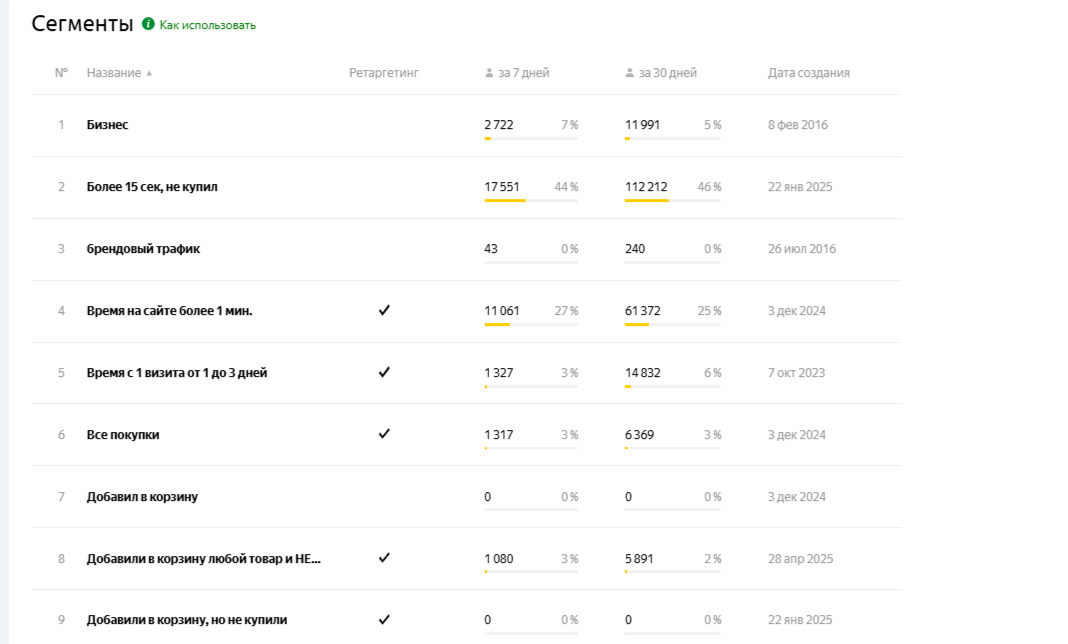Click the user icon in 'за 30 дней' header
Screen dimensions: 1068x644
(x=629, y=73)
